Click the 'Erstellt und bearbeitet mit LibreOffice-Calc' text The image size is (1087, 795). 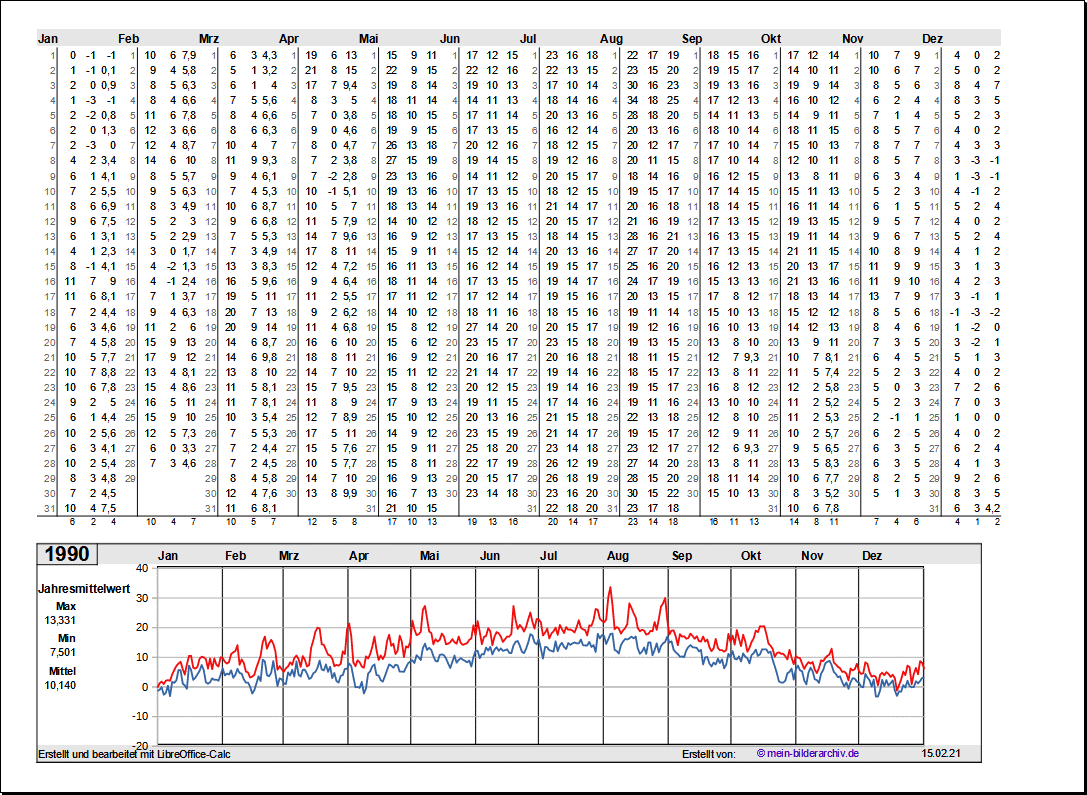coord(134,753)
